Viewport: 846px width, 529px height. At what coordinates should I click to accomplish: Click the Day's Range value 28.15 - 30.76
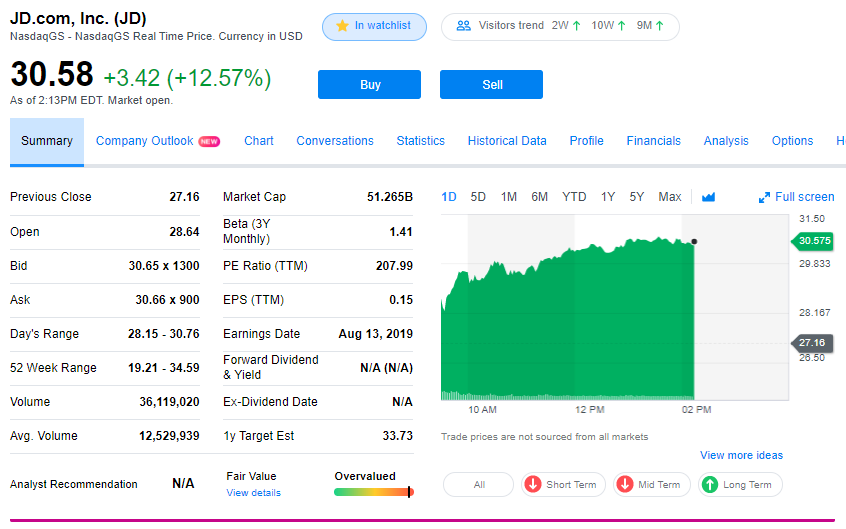pos(163,334)
